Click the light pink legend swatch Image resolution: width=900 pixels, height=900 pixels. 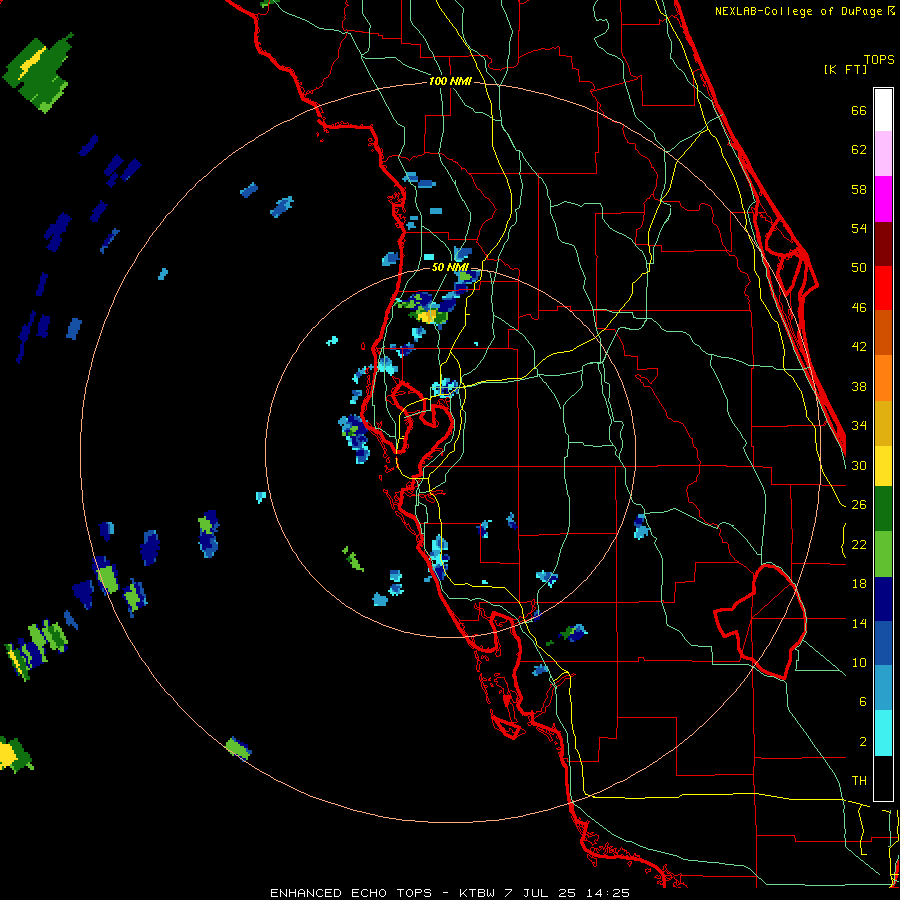883,154
